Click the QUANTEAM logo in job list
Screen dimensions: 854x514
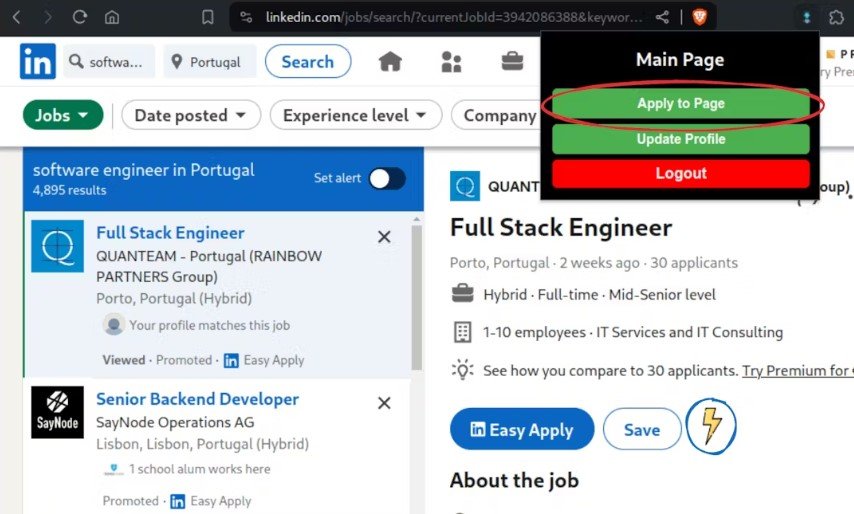pyautogui.click(x=57, y=246)
